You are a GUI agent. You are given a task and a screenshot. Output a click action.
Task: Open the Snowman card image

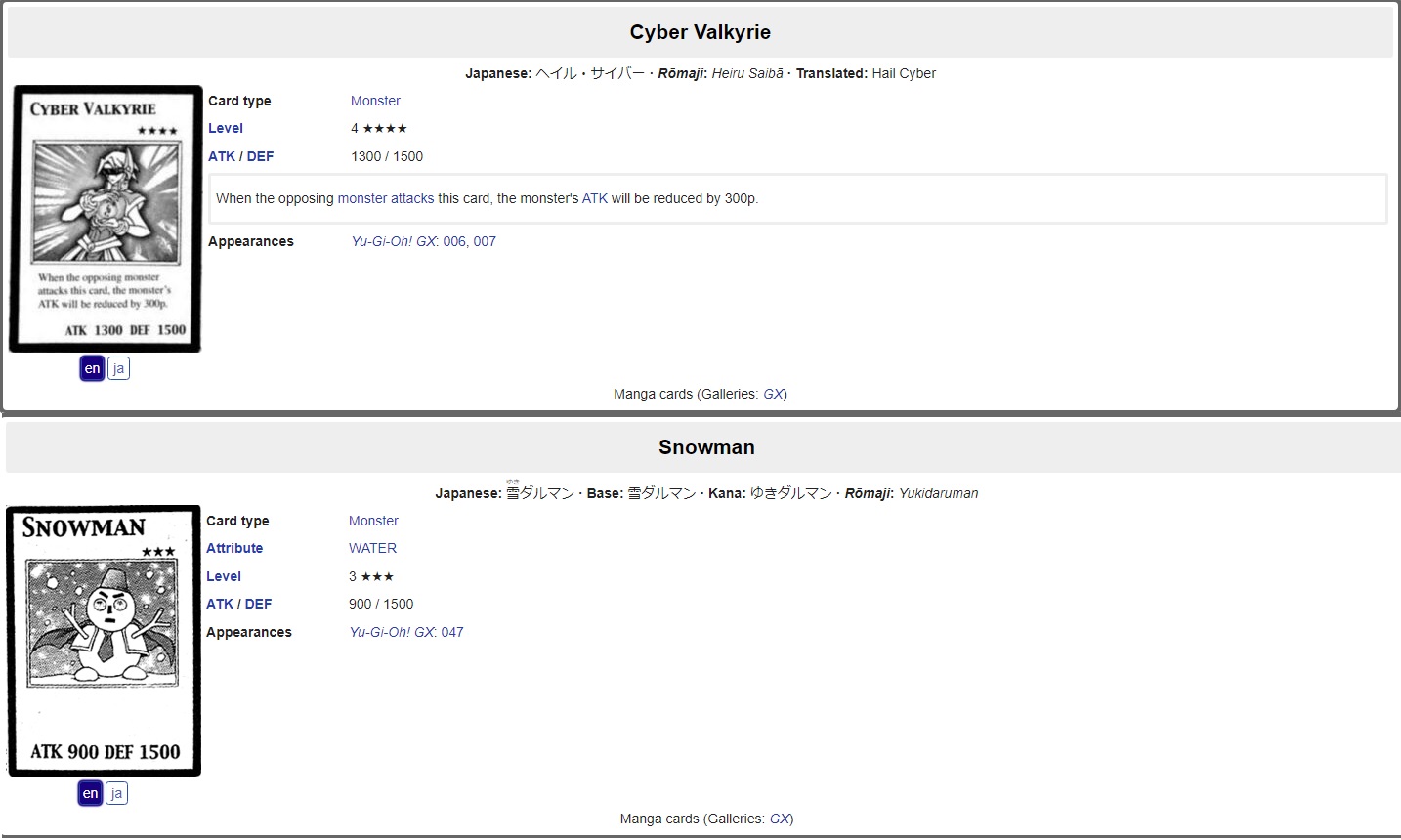pyautogui.click(x=104, y=641)
